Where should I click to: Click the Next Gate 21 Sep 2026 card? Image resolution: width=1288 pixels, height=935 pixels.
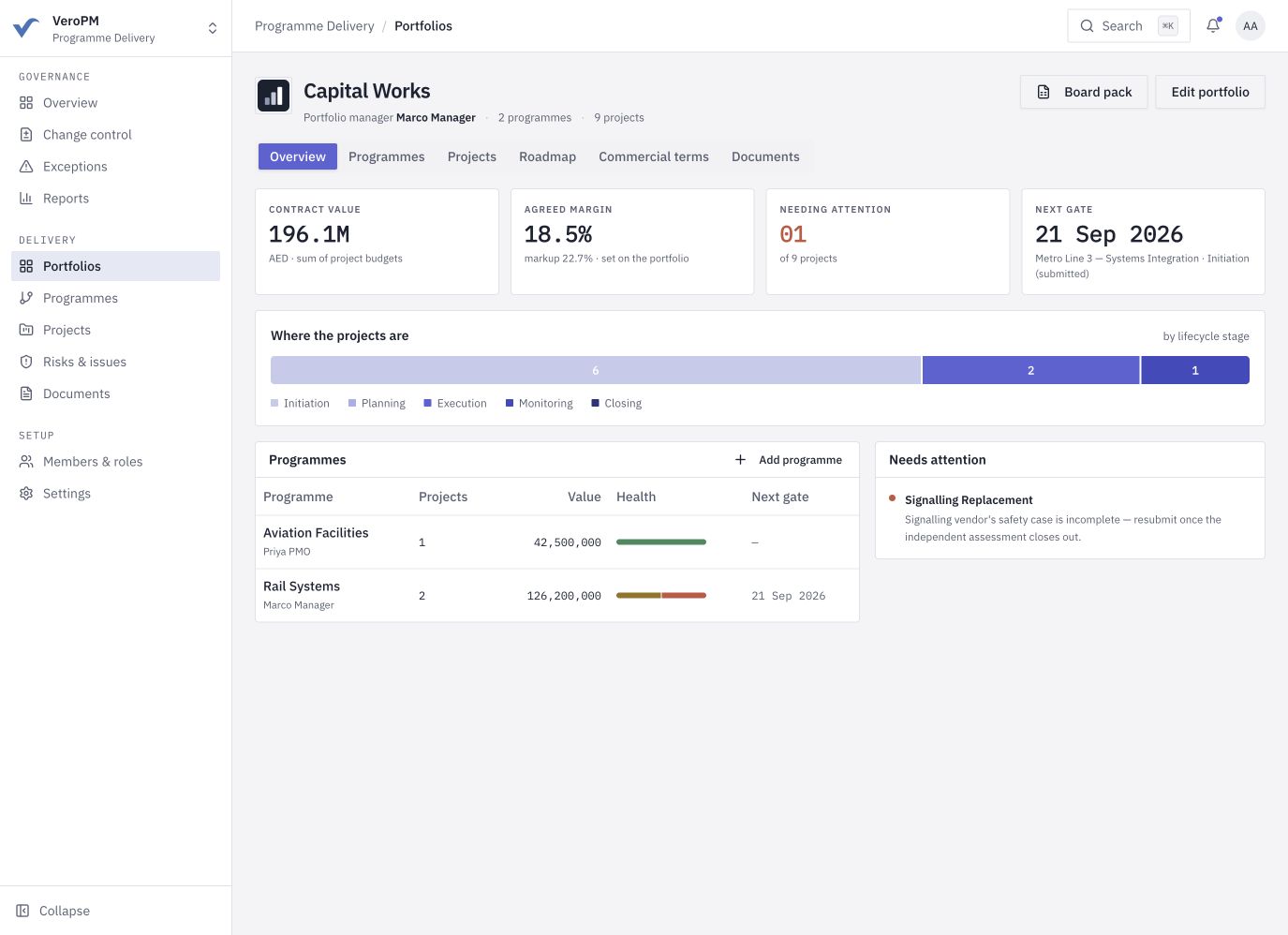pyautogui.click(x=1144, y=242)
